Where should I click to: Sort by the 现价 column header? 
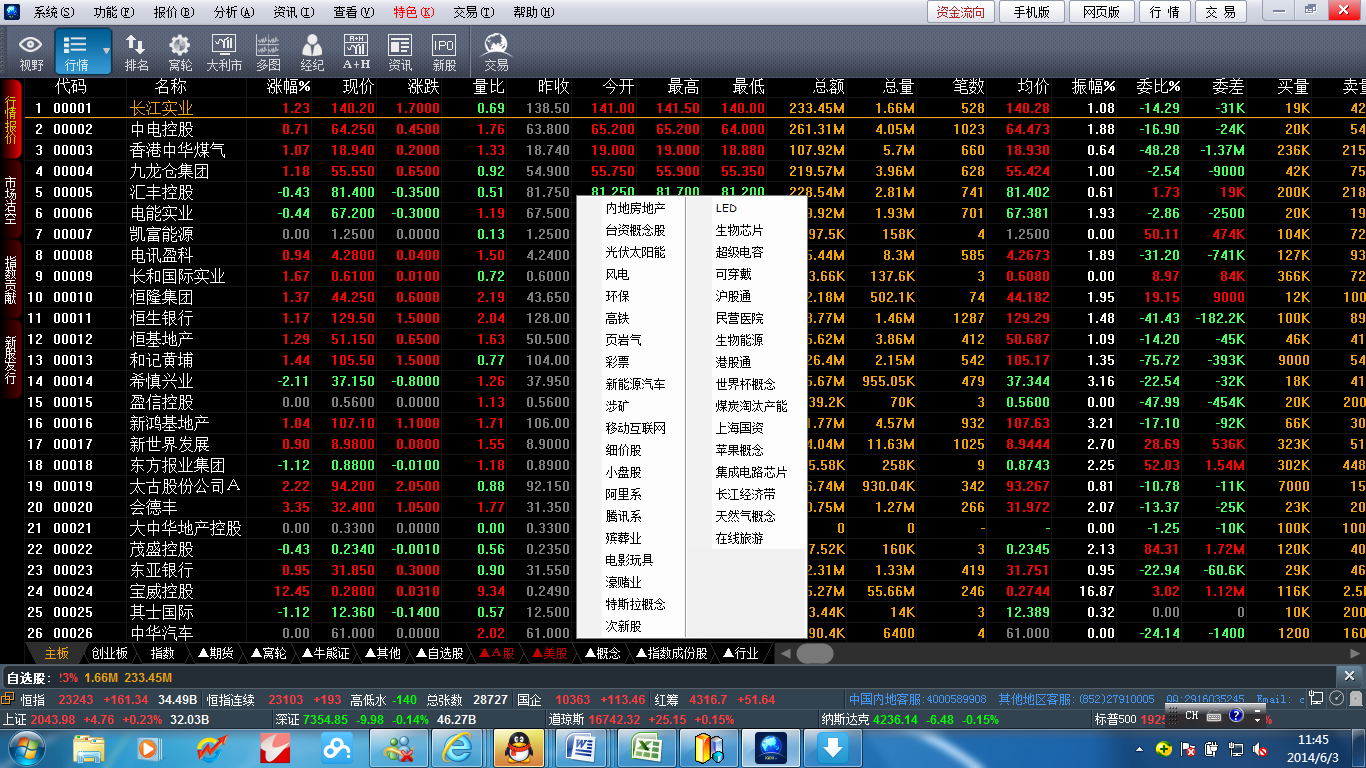(358, 87)
